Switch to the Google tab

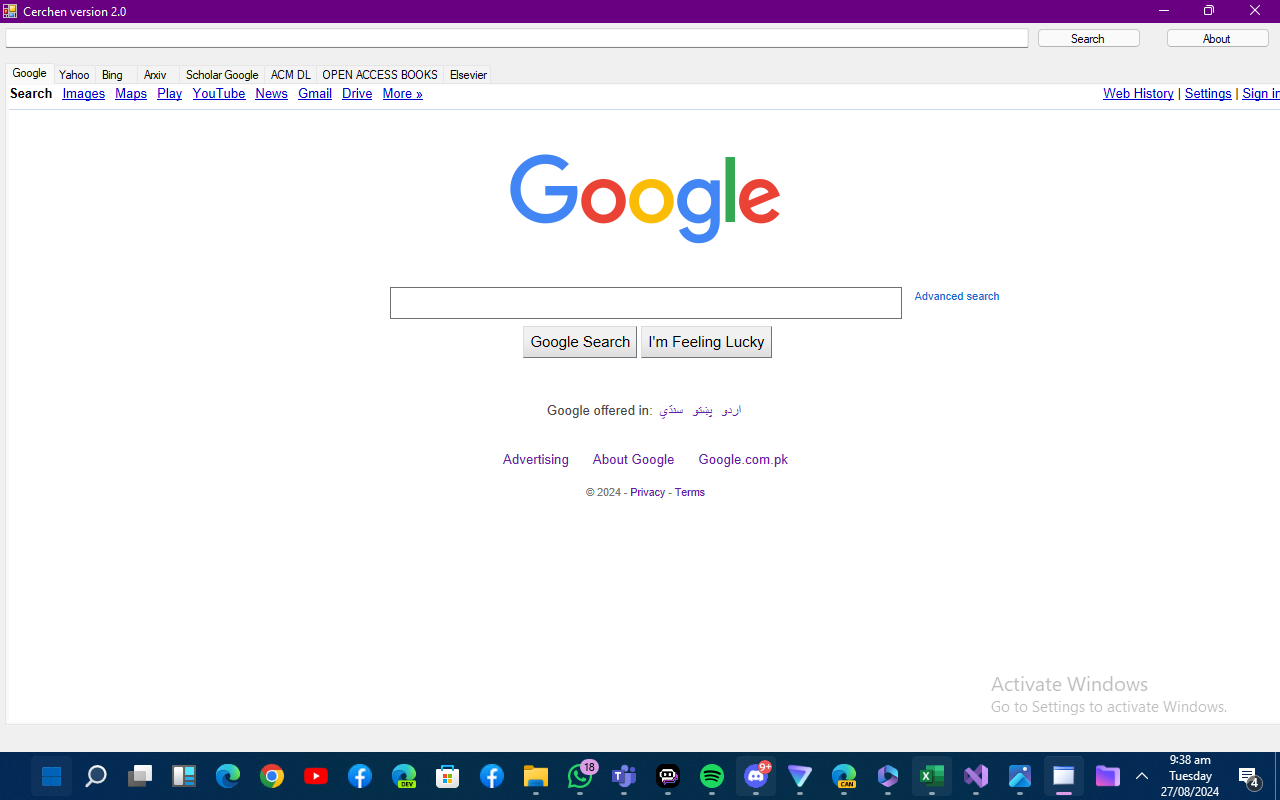tap(29, 74)
